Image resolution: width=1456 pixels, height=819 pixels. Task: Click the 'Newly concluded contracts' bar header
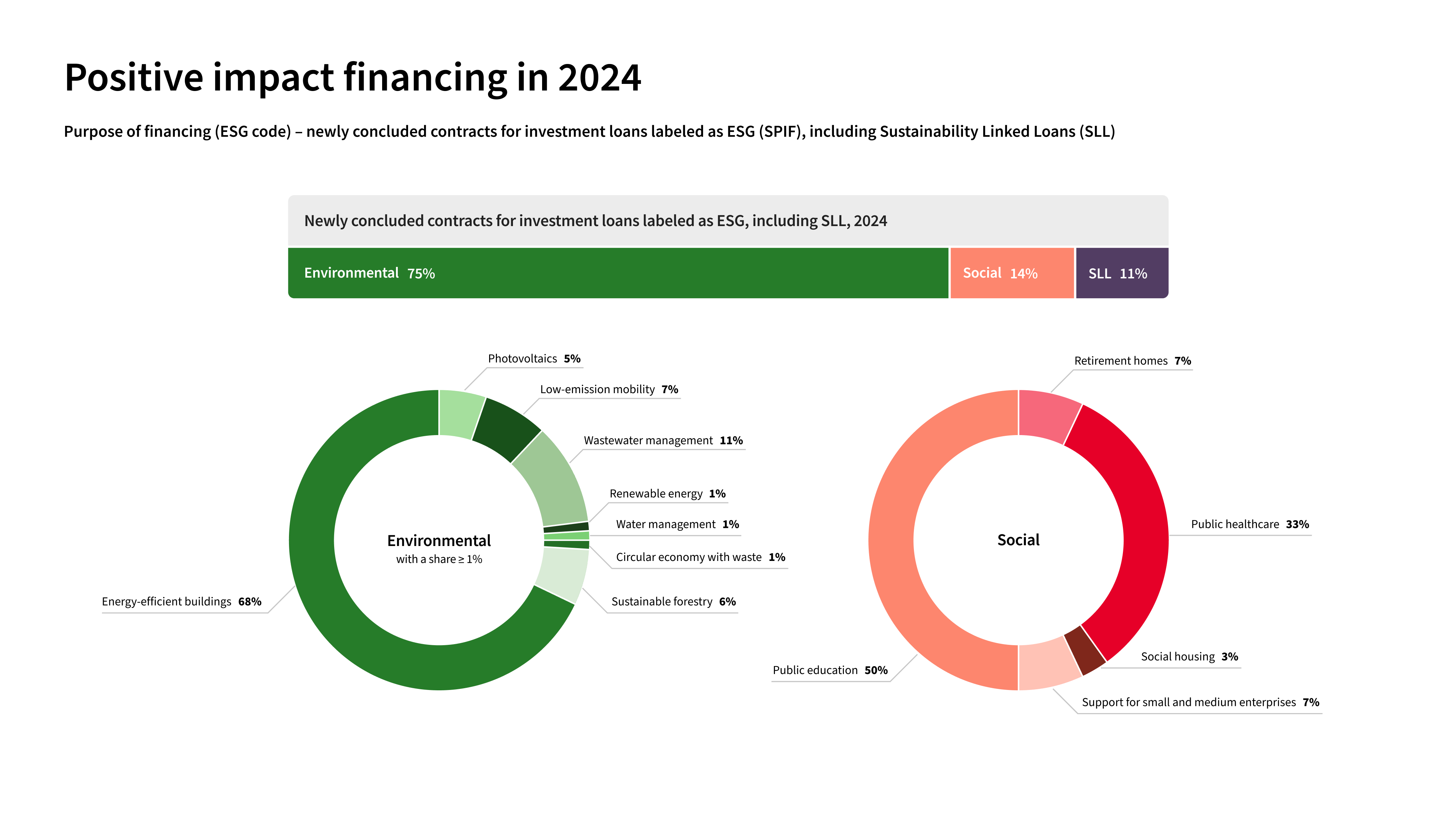728,221
